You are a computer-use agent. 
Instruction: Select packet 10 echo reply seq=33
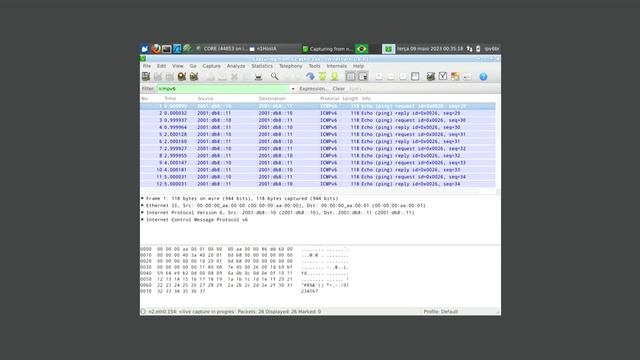318,170
